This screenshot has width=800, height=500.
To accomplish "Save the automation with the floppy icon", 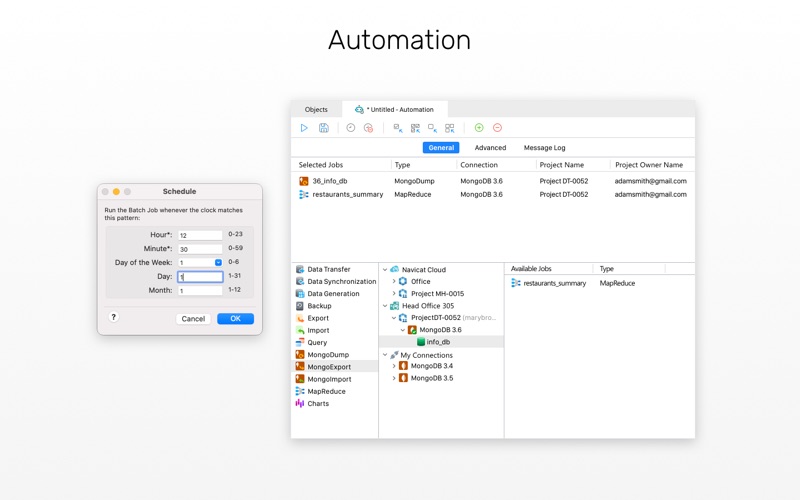I will pyautogui.click(x=323, y=128).
